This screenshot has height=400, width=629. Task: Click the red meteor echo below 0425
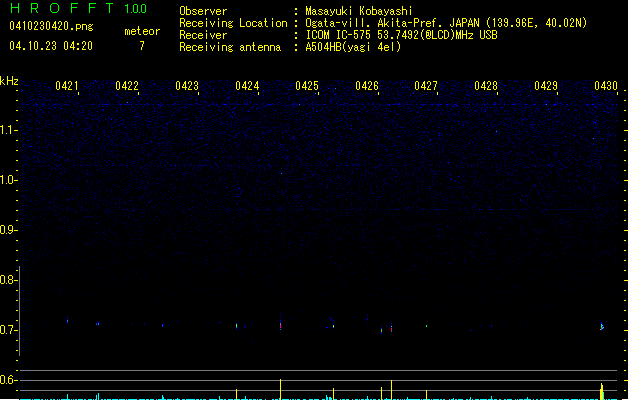coord(280,326)
